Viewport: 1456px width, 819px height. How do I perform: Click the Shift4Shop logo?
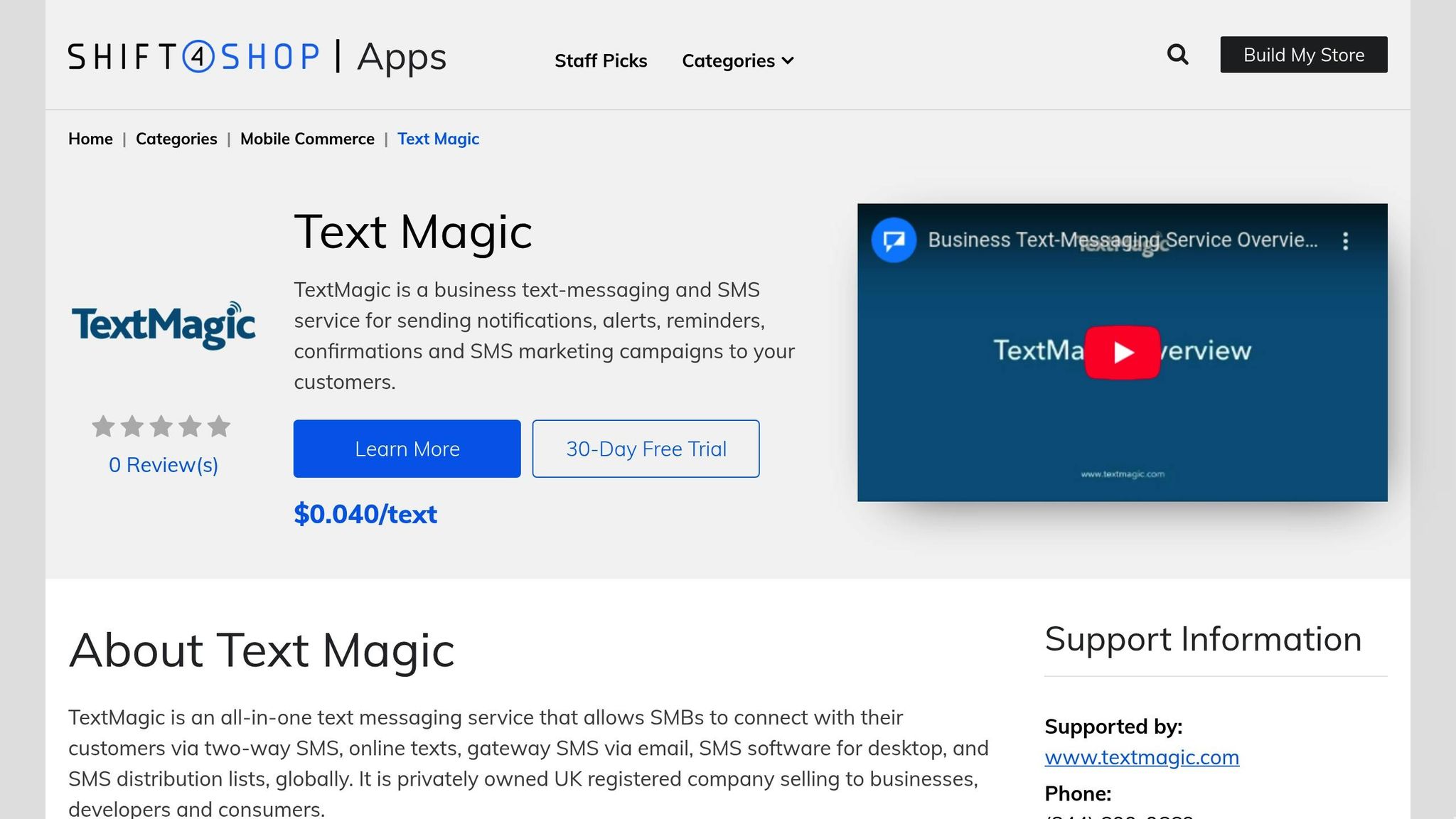pos(193,57)
